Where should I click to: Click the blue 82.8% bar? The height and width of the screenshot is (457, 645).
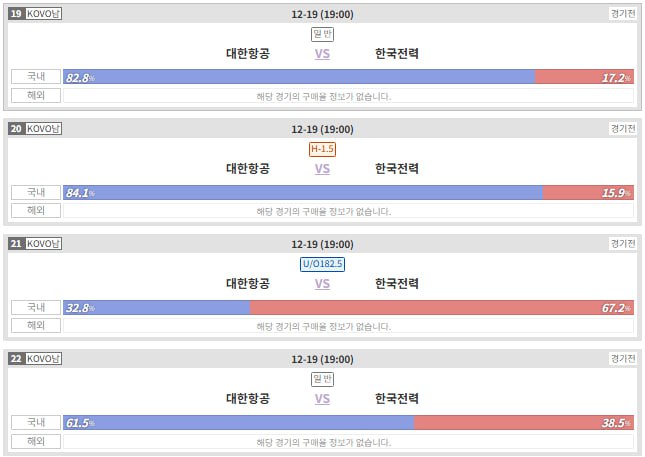point(300,77)
